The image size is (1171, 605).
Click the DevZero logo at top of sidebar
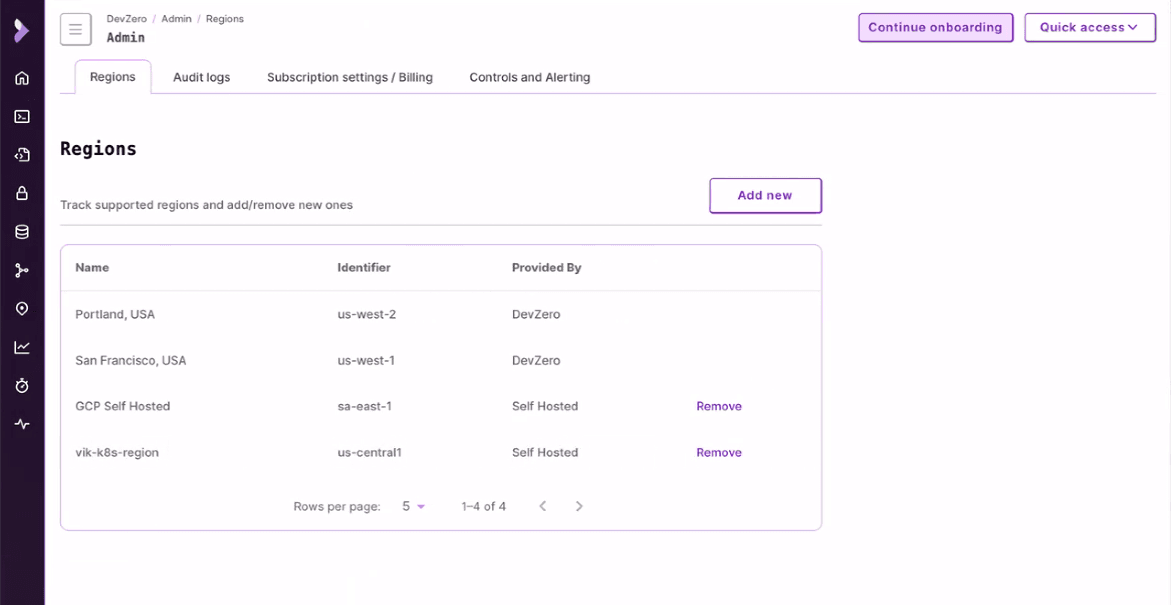click(x=21, y=31)
